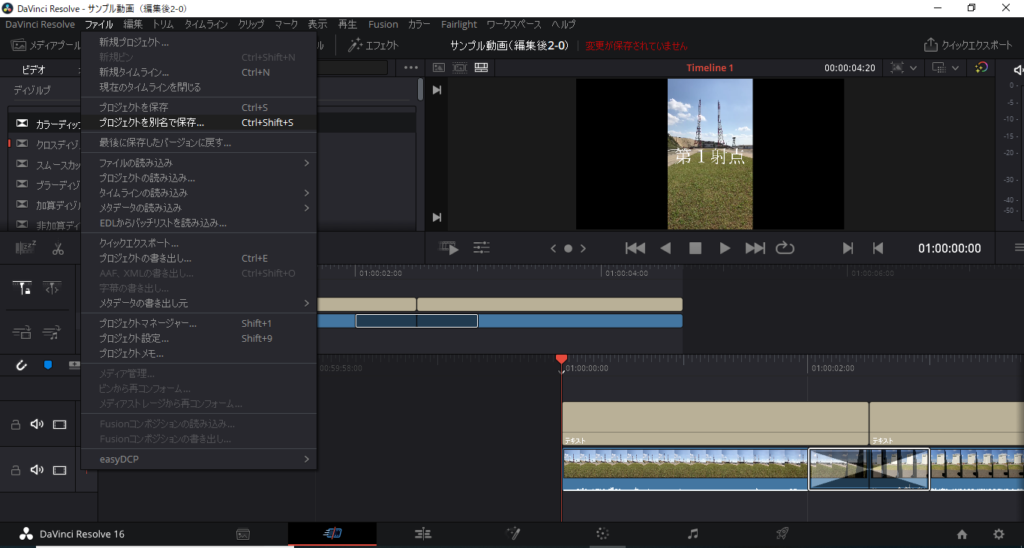Viewport: 1024px width, 548px height.
Task: Click the boring detector zzz icon
Action: 24,248
